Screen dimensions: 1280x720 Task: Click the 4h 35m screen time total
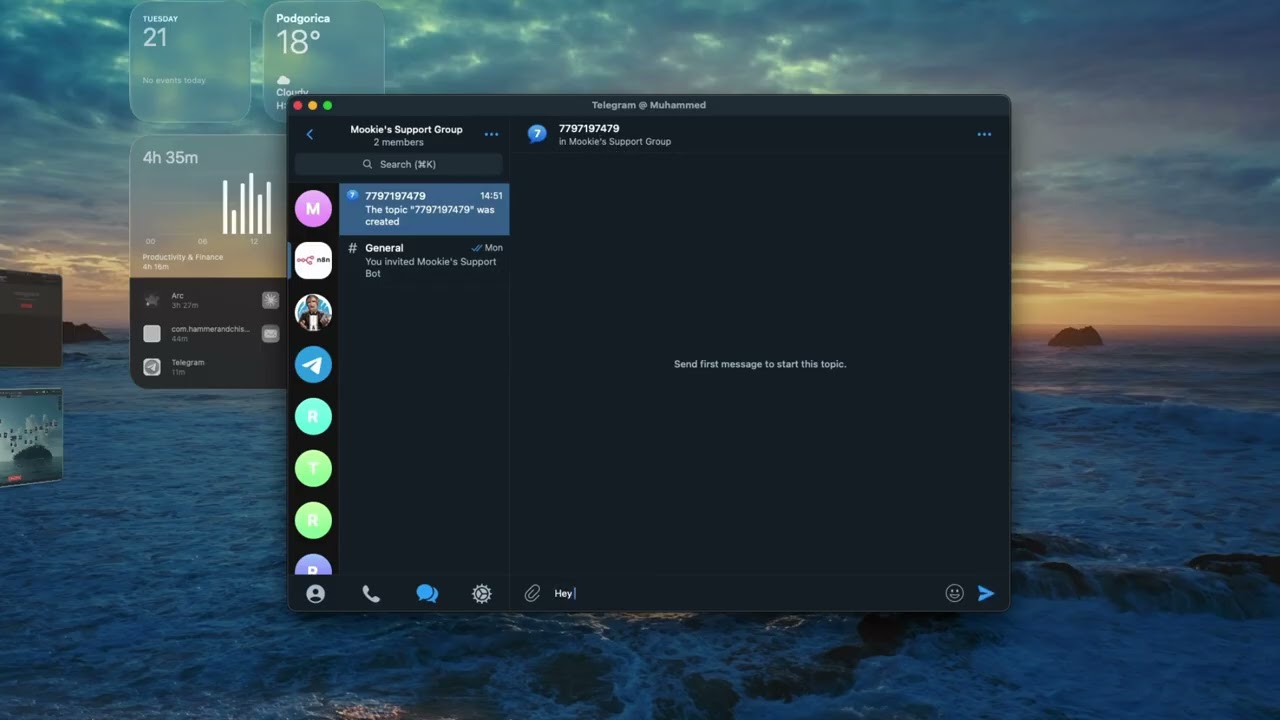click(x=170, y=158)
